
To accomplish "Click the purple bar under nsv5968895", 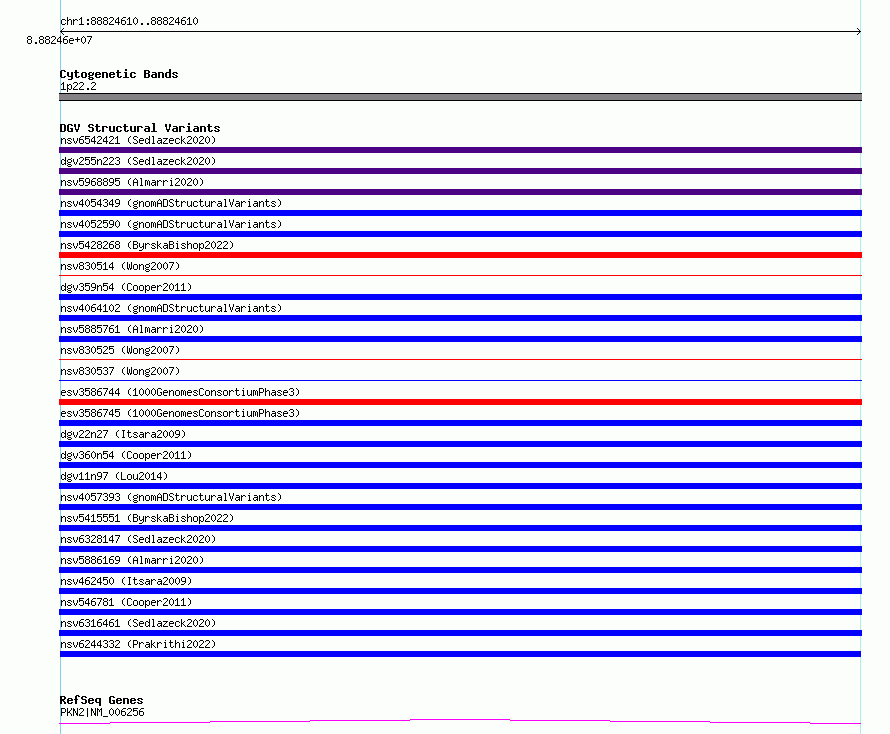I will [460, 192].
